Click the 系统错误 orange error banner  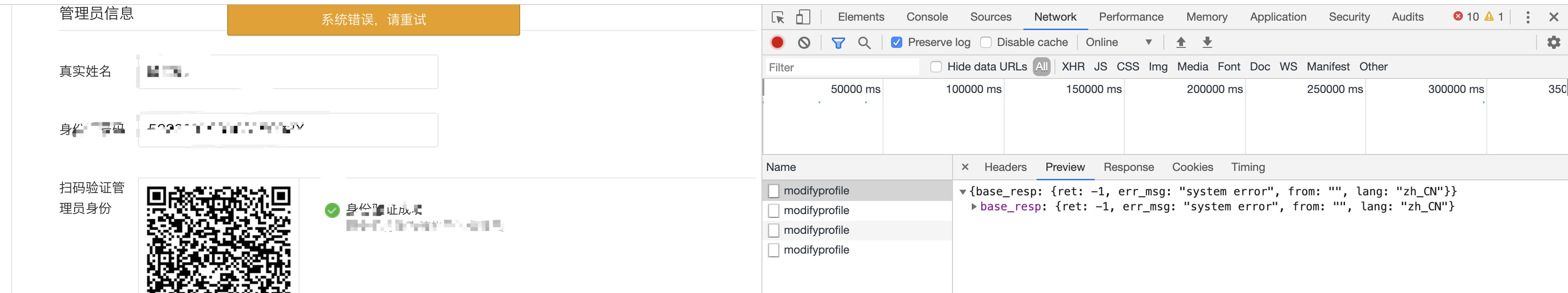coord(374,20)
